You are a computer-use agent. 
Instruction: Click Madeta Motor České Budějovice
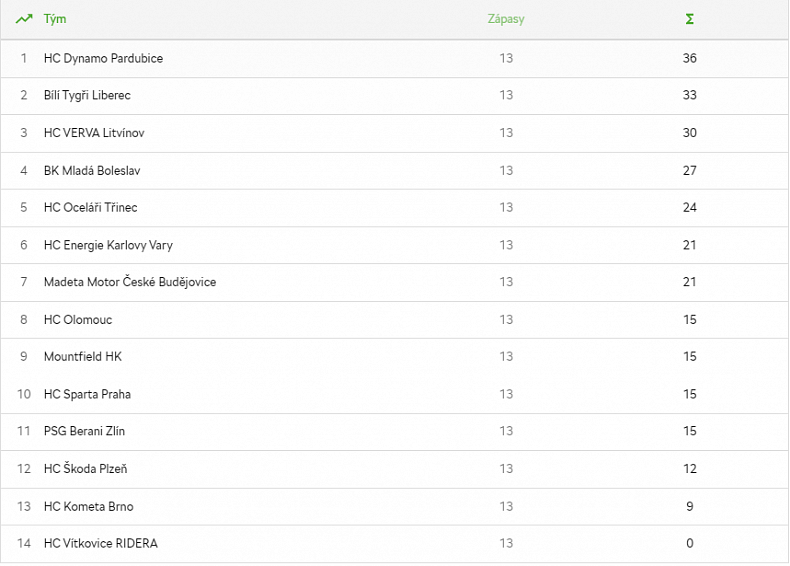coord(130,282)
